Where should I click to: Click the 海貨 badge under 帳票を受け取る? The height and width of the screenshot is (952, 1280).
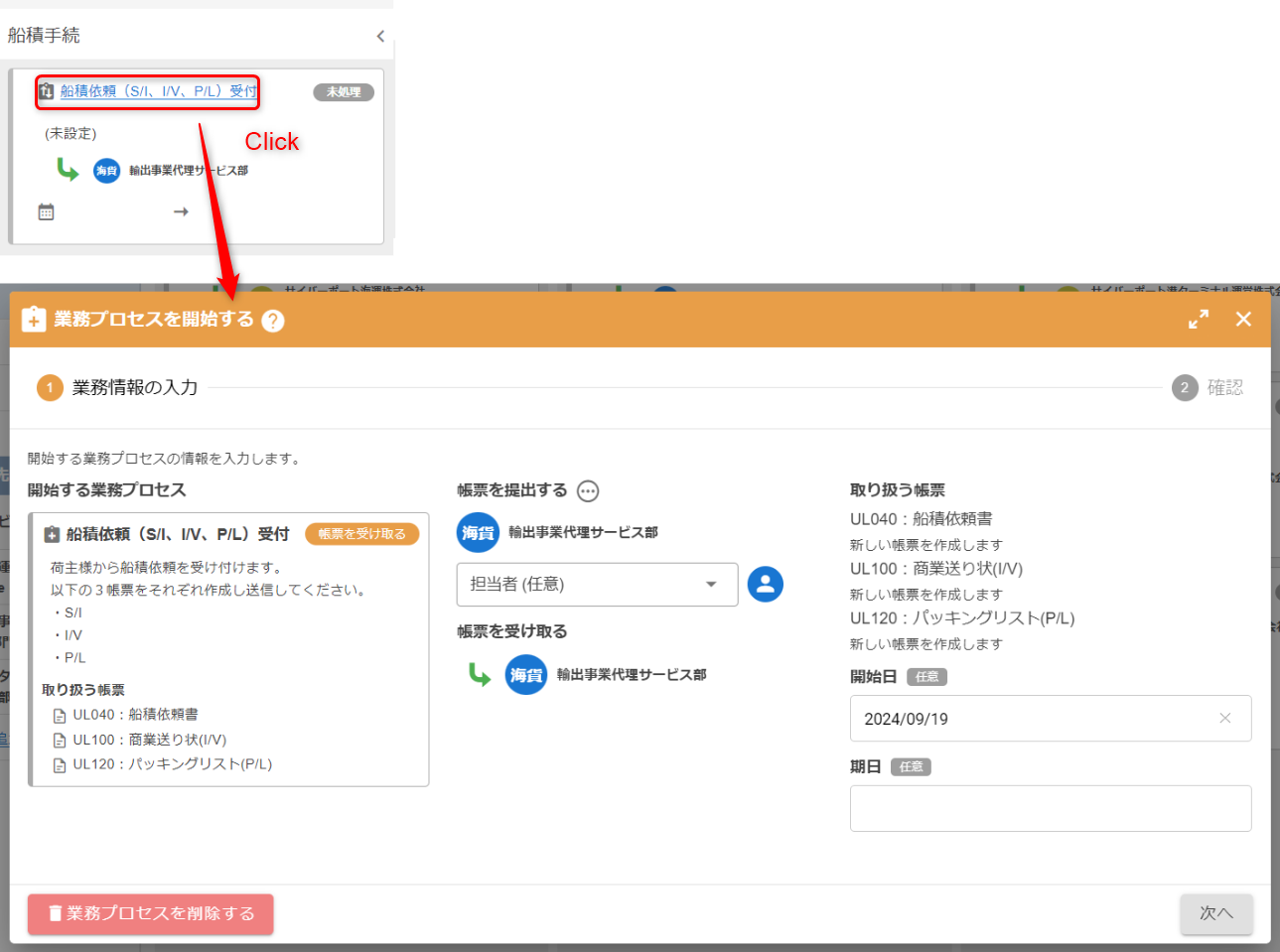(525, 675)
